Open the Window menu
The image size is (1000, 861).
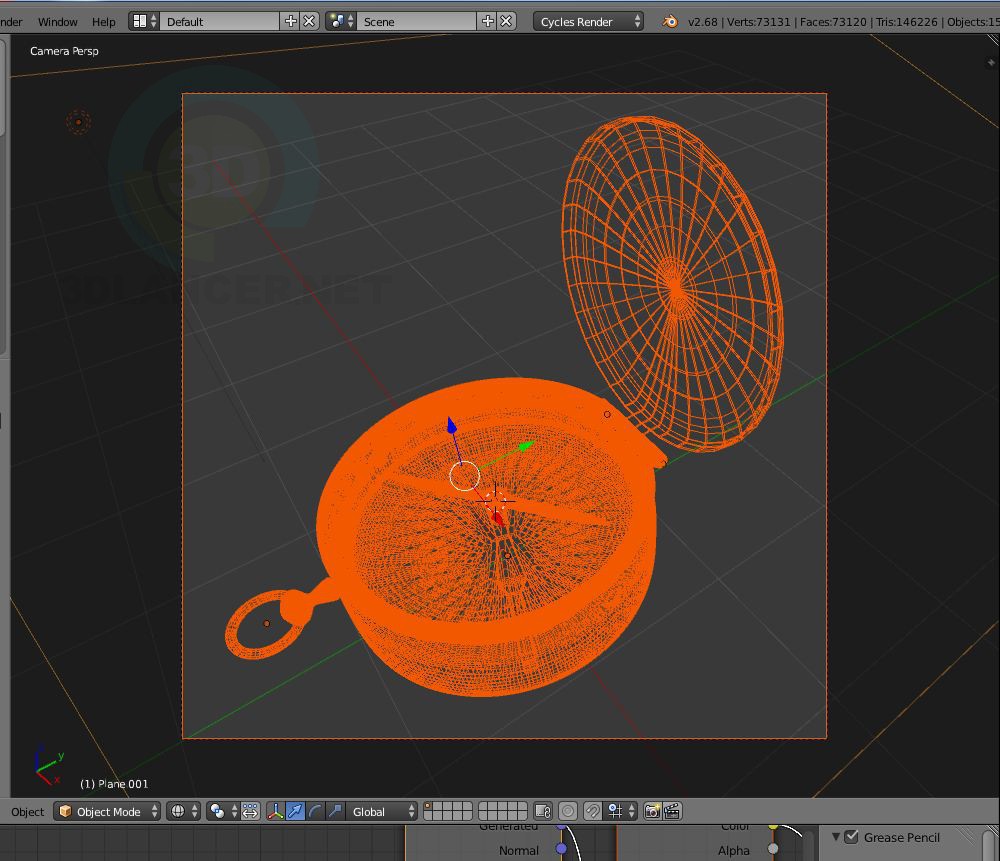[x=57, y=22]
